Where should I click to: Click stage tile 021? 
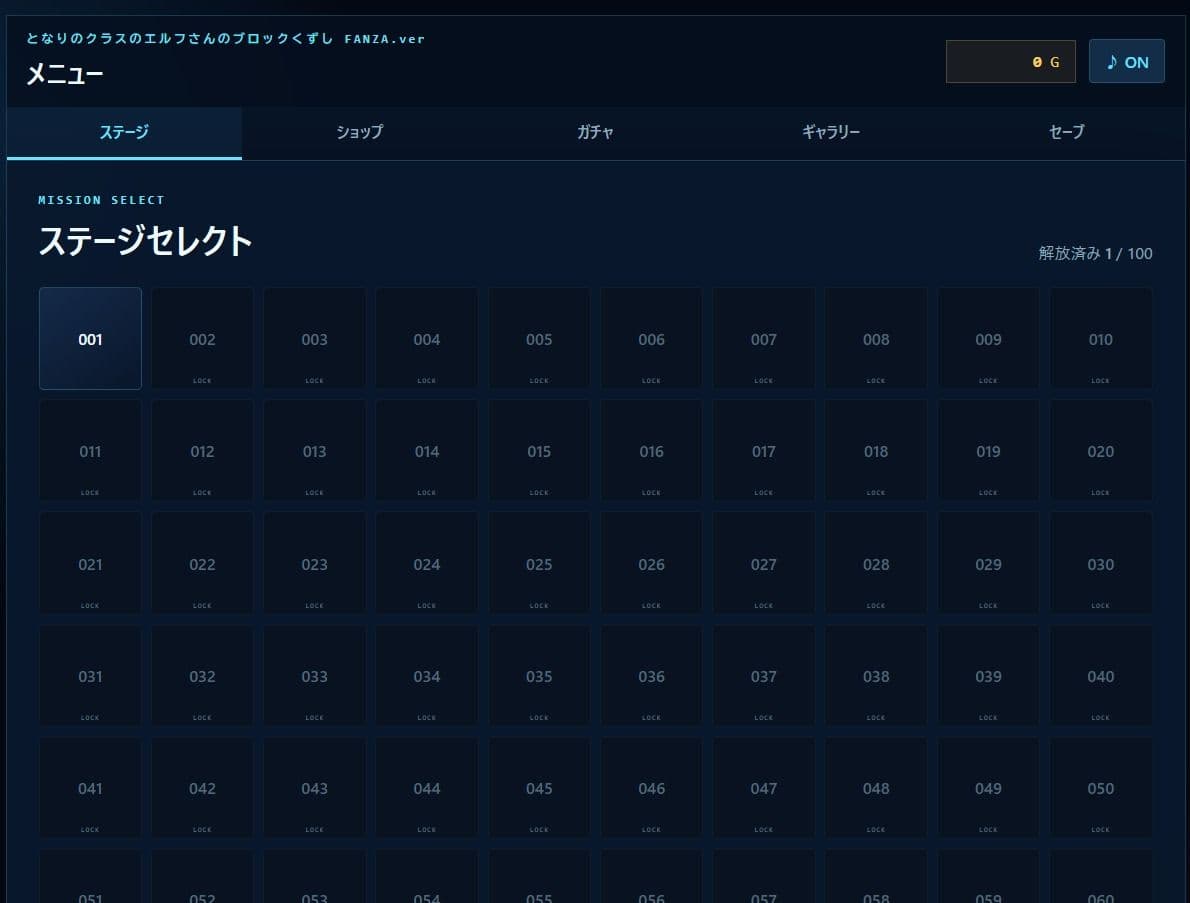click(x=90, y=563)
